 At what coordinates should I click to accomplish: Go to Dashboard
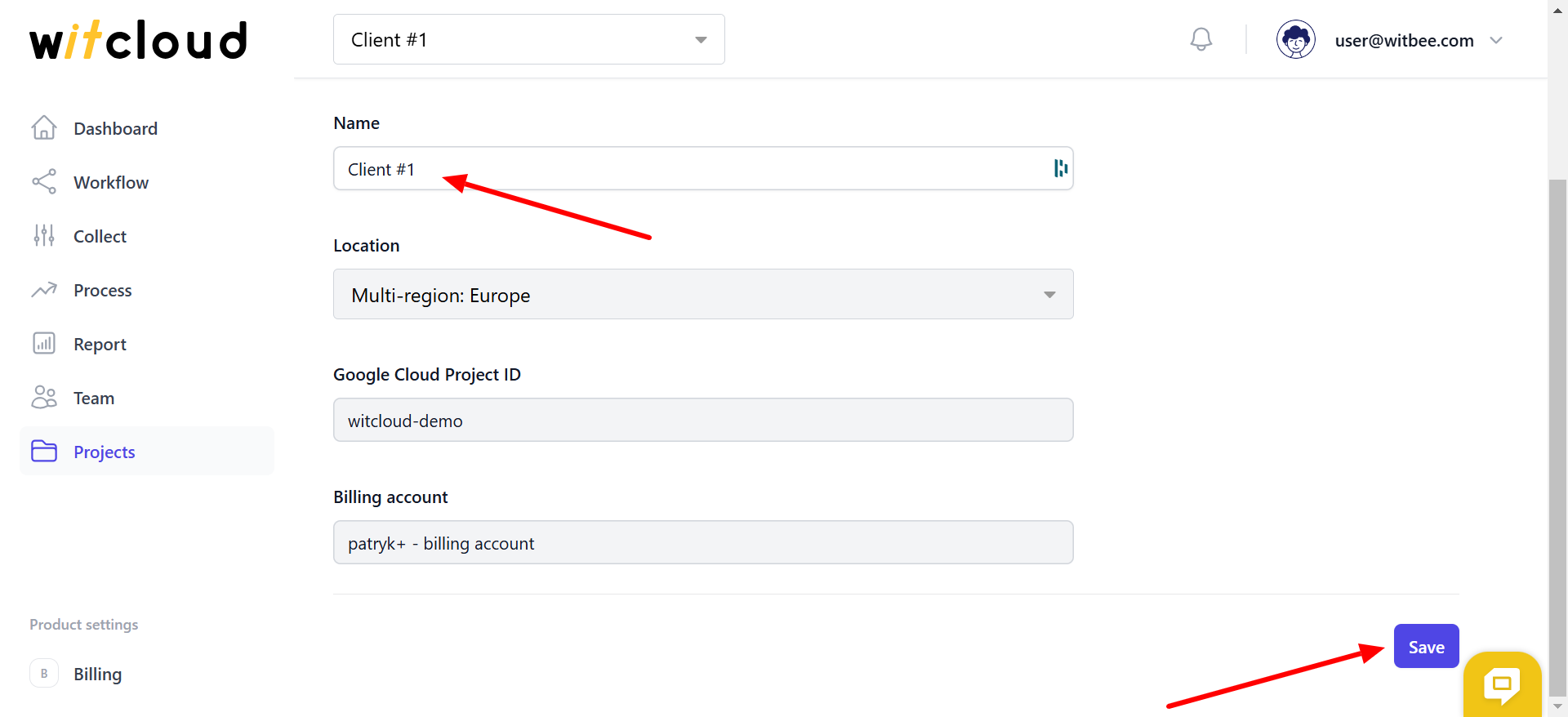(115, 128)
